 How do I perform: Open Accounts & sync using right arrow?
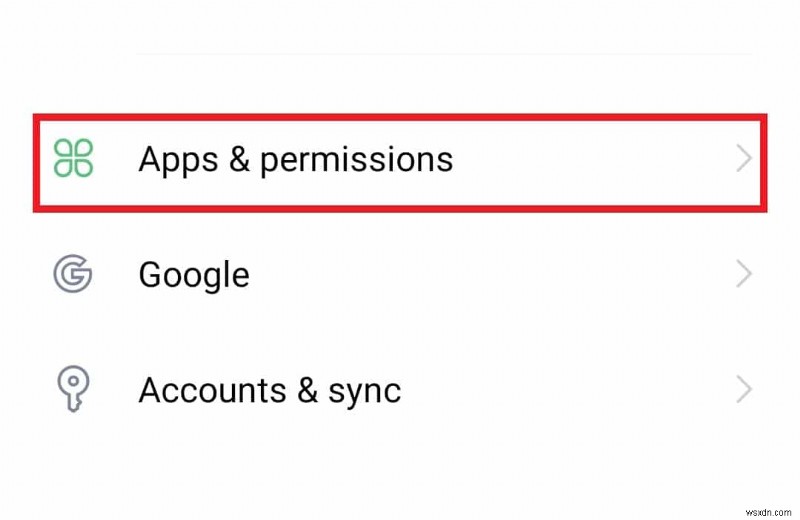pyautogui.click(x=743, y=389)
